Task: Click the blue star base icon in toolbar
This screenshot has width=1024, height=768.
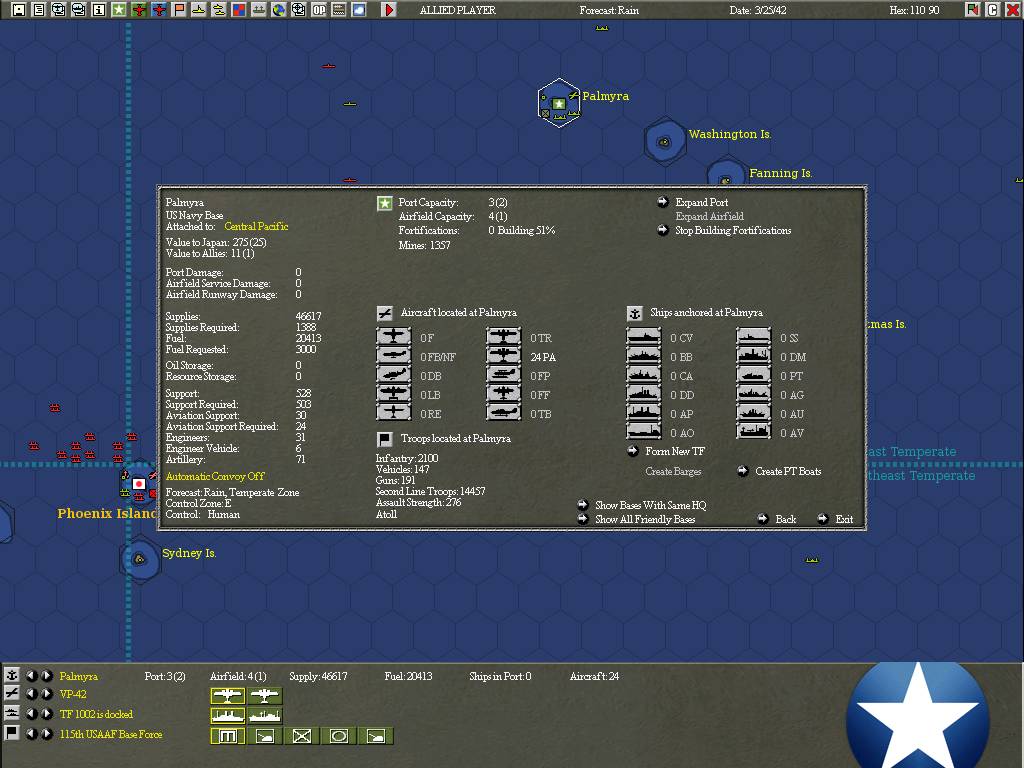Action: pos(118,10)
